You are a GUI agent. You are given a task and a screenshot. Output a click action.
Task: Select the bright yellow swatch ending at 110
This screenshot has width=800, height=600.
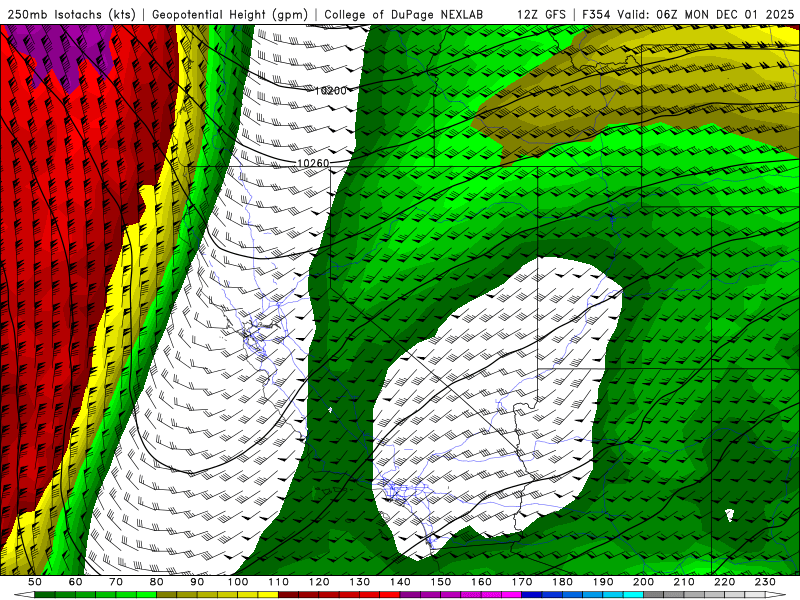click(268, 595)
